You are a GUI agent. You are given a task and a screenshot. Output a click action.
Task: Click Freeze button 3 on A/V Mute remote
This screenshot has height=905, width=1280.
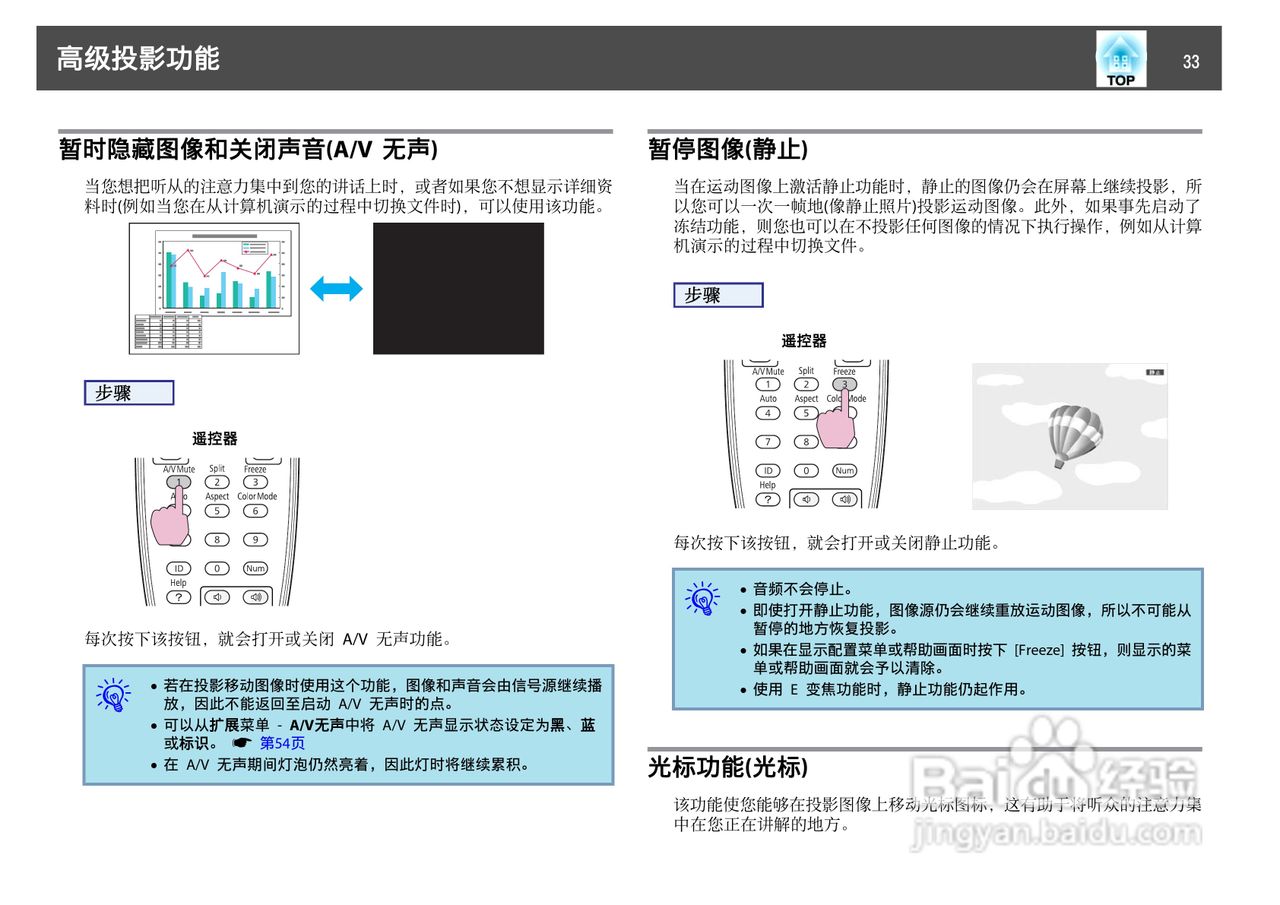[255, 482]
